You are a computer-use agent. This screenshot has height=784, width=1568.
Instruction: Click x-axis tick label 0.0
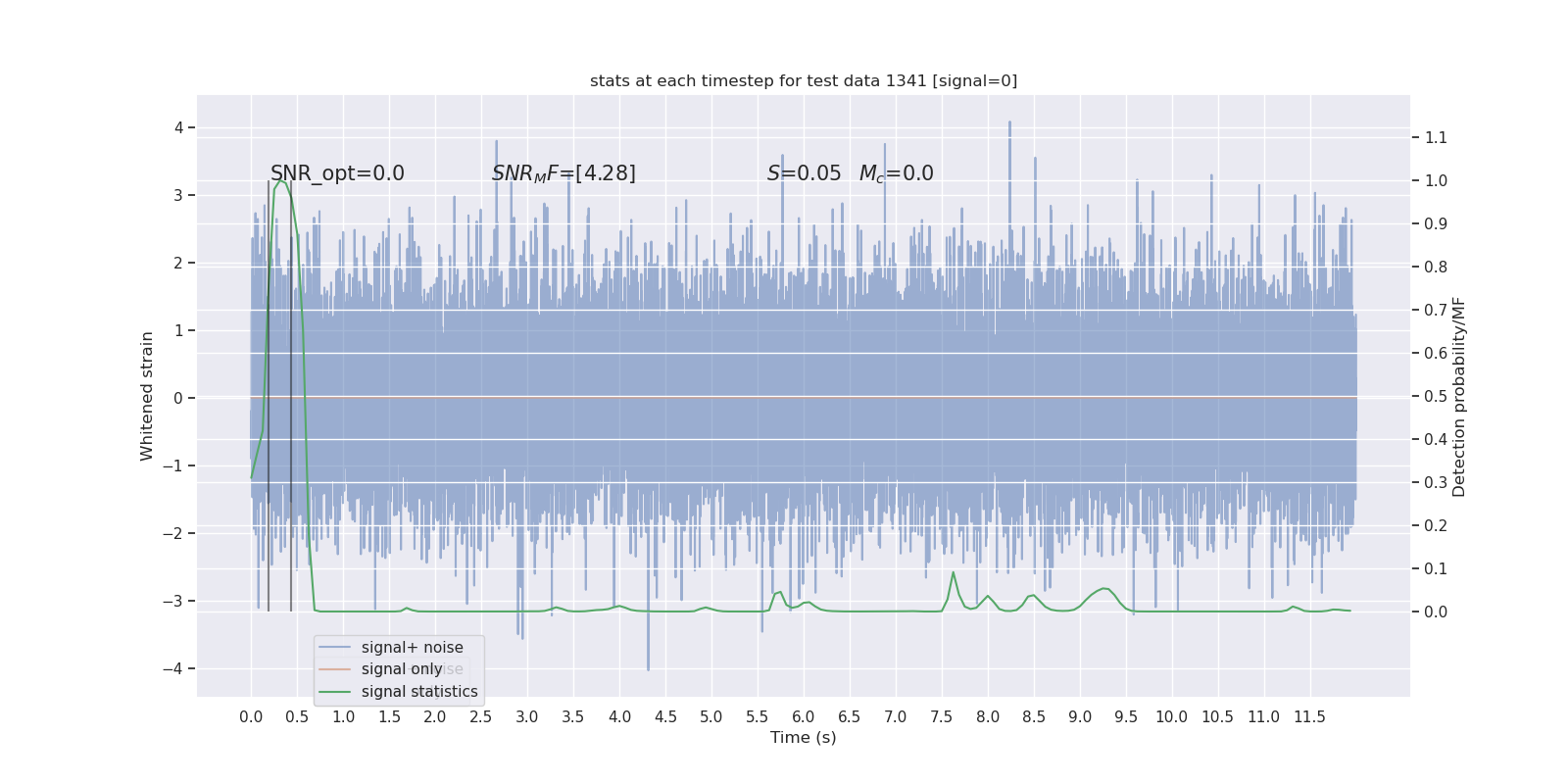click(251, 717)
